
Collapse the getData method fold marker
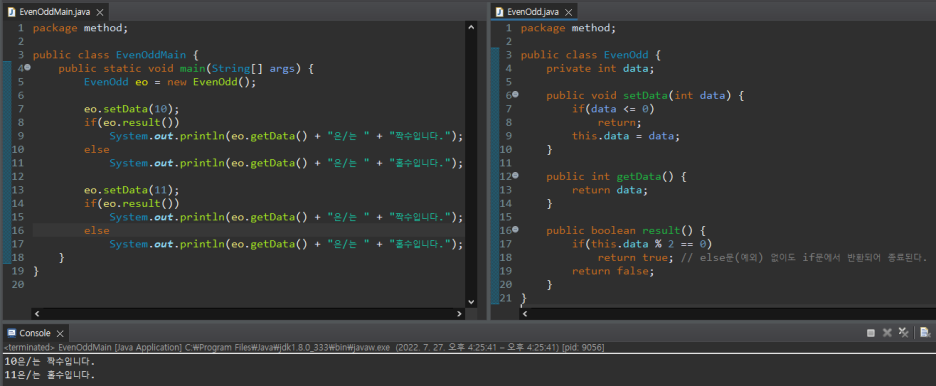click(x=515, y=175)
